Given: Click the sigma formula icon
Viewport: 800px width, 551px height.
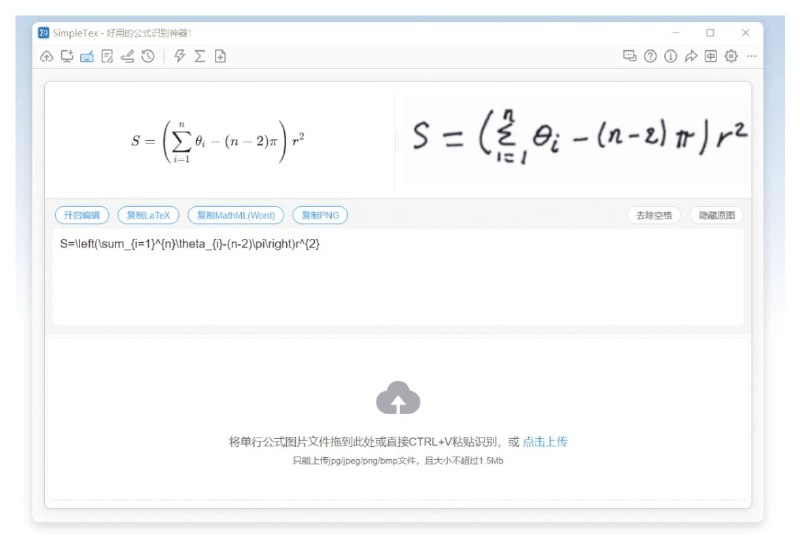Looking at the screenshot, I should 199,56.
